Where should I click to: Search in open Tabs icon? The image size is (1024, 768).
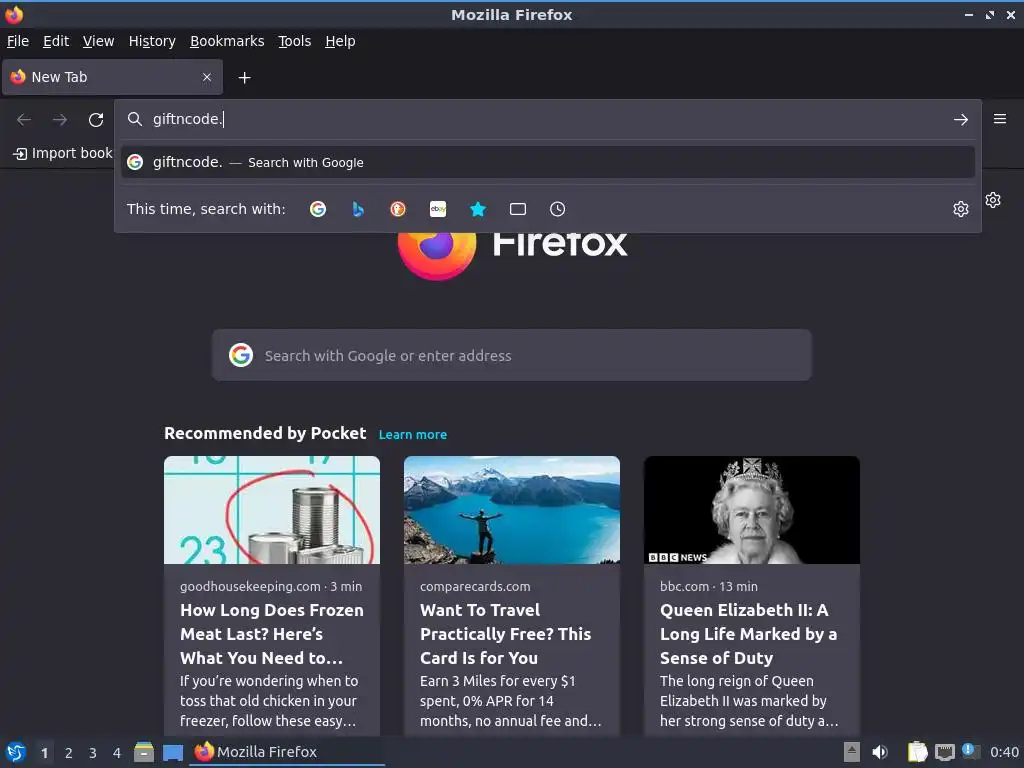pos(518,209)
